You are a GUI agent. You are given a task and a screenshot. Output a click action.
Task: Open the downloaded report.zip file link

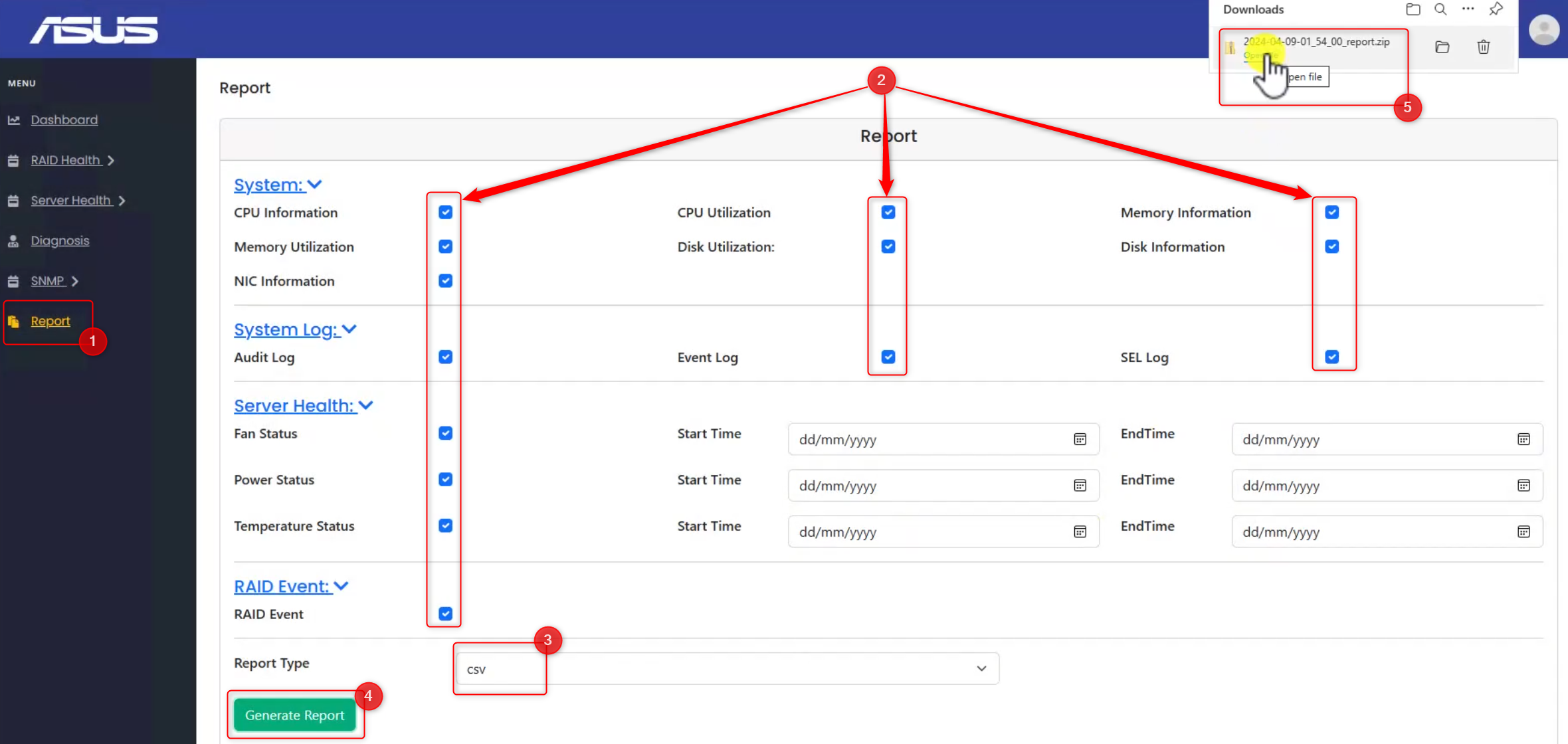pyautogui.click(x=1316, y=42)
